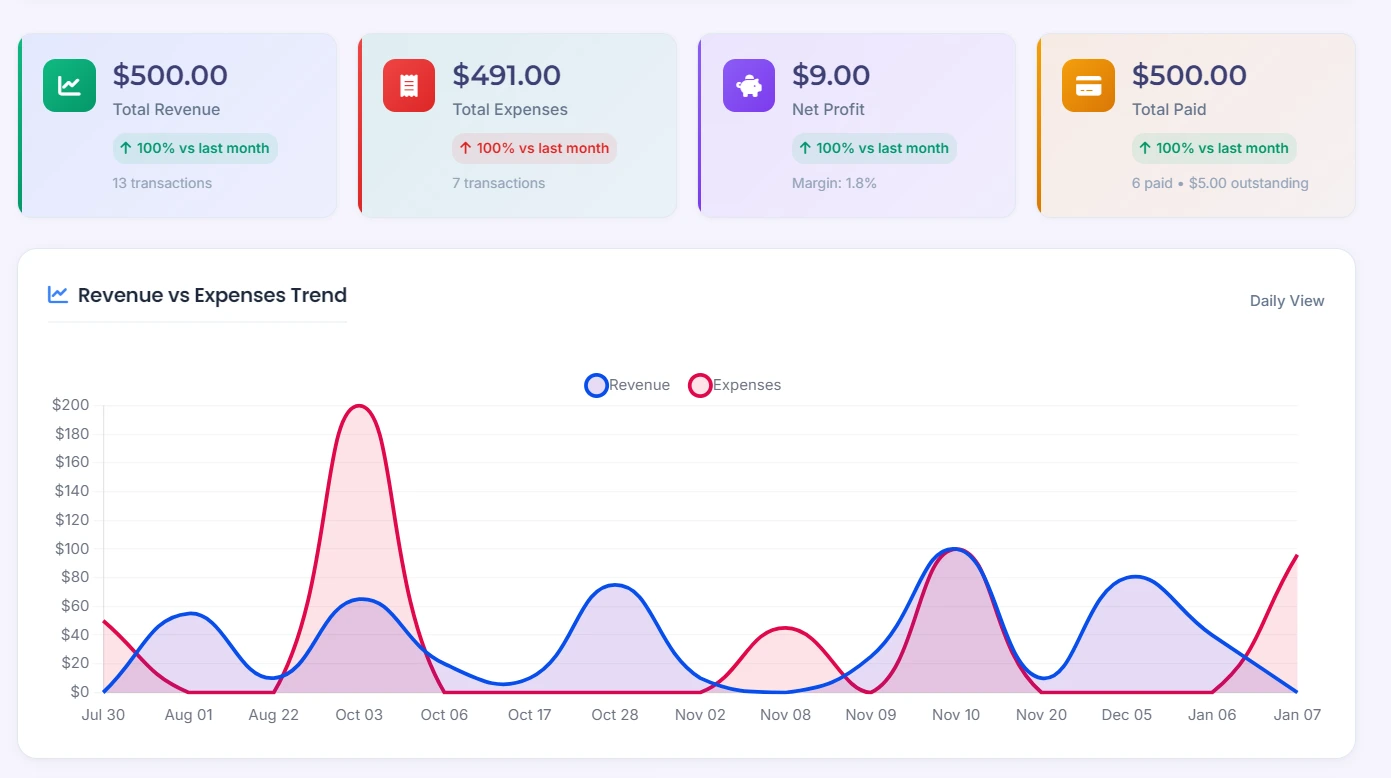Click the chart icon beside Revenue vs Expenses Trend
This screenshot has width=1391, height=778.
point(58,294)
